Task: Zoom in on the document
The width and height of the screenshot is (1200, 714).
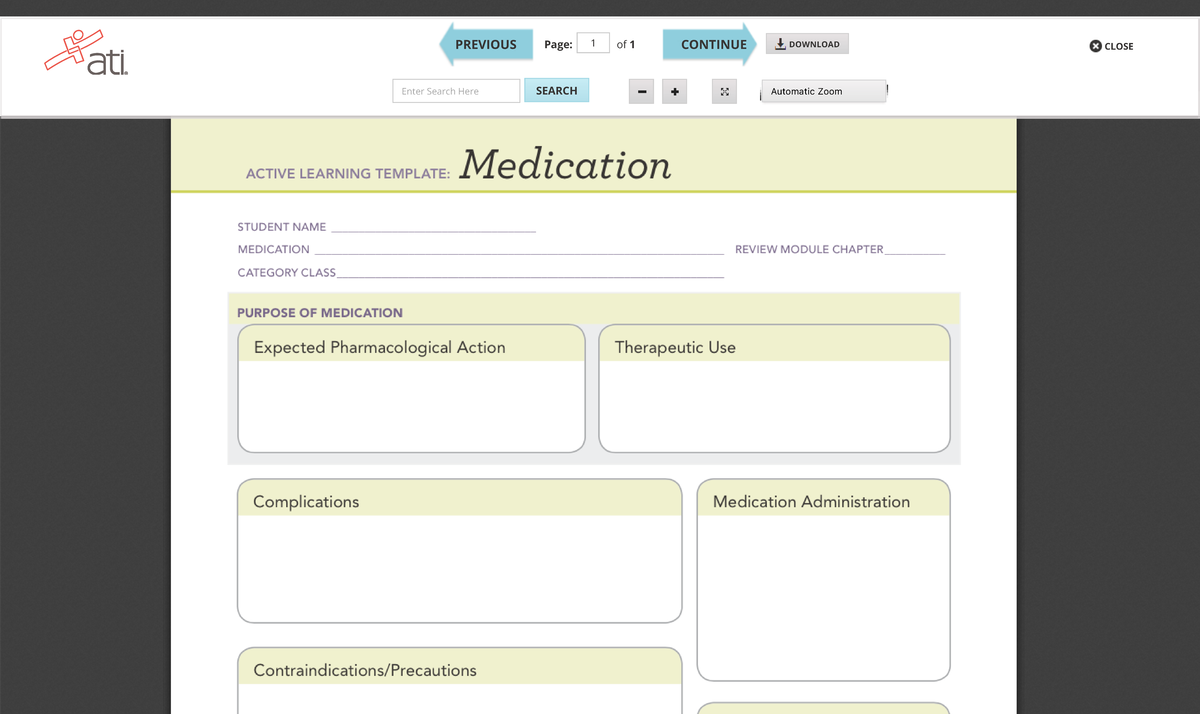Action: pos(674,91)
